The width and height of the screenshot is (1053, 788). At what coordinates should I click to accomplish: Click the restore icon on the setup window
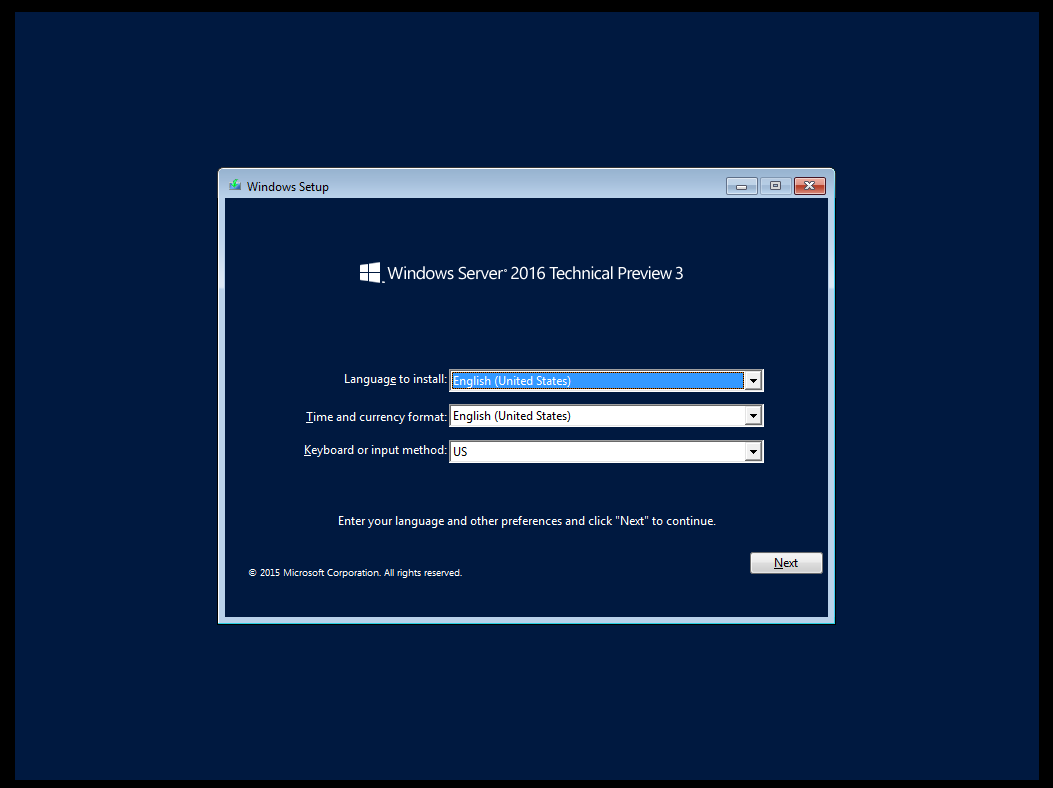pyautogui.click(x=775, y=186)
